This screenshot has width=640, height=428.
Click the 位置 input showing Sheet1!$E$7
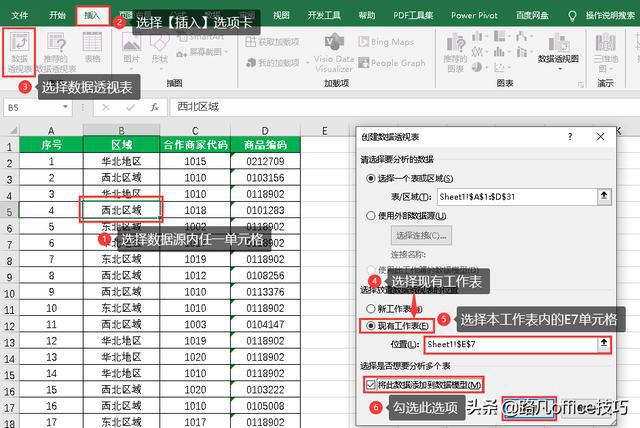click(x=511, y=344)
